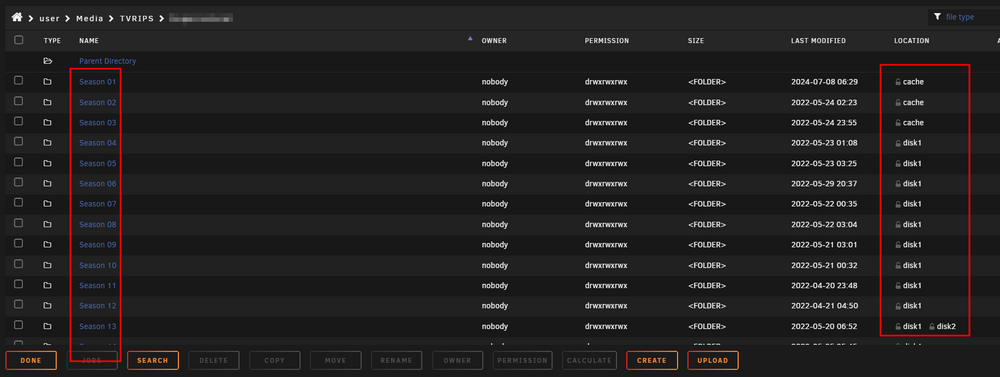Sort by the NAME column header
This screenshot has height=377, width=1000.
(x=89, y=41)
